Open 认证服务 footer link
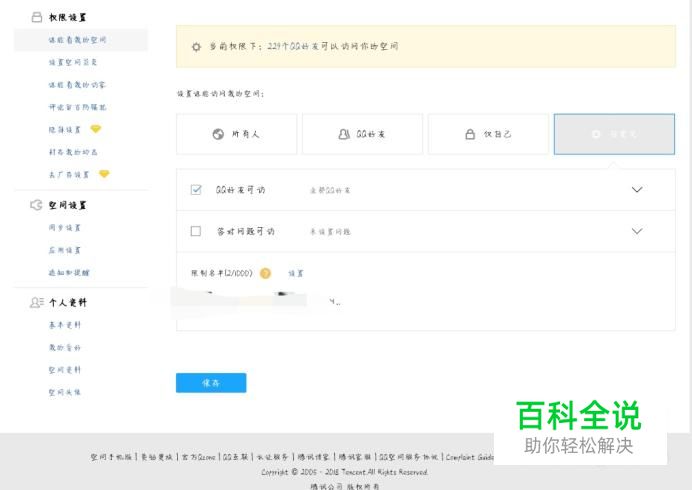Viewport: 692px width, 490px height. [272, 457]
